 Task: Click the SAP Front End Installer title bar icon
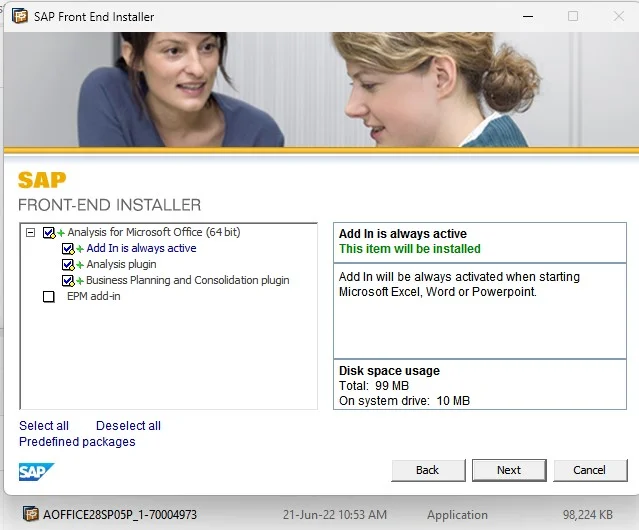[20, 16]
